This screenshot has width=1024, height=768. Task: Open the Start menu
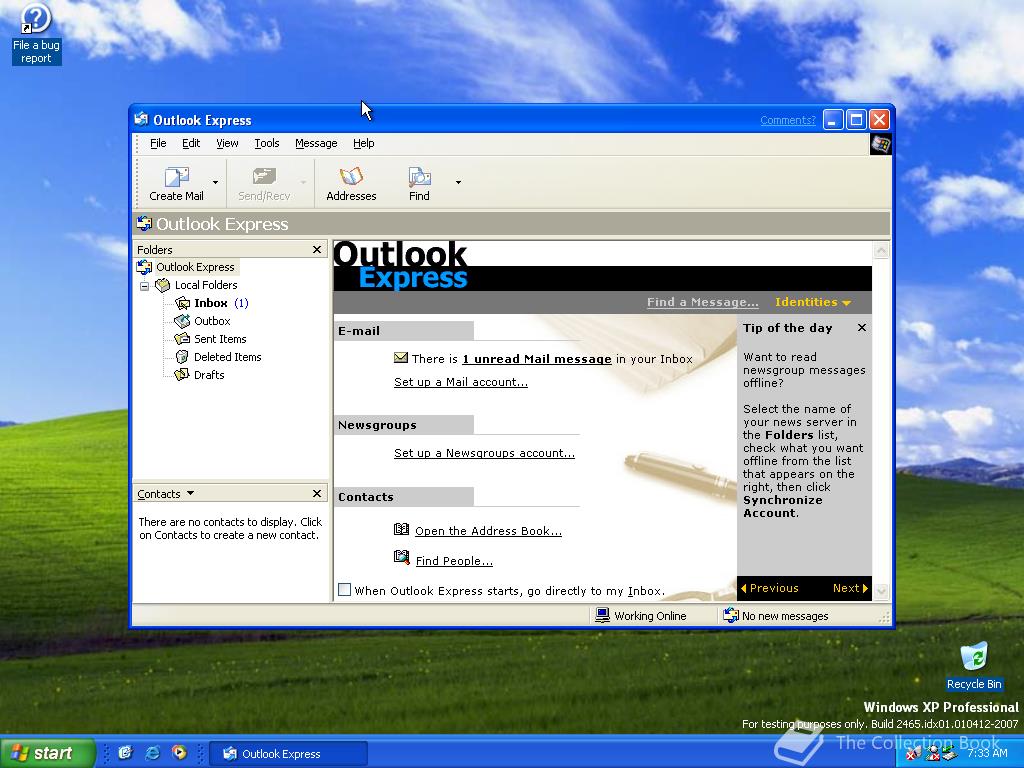[x=47, y=753]
